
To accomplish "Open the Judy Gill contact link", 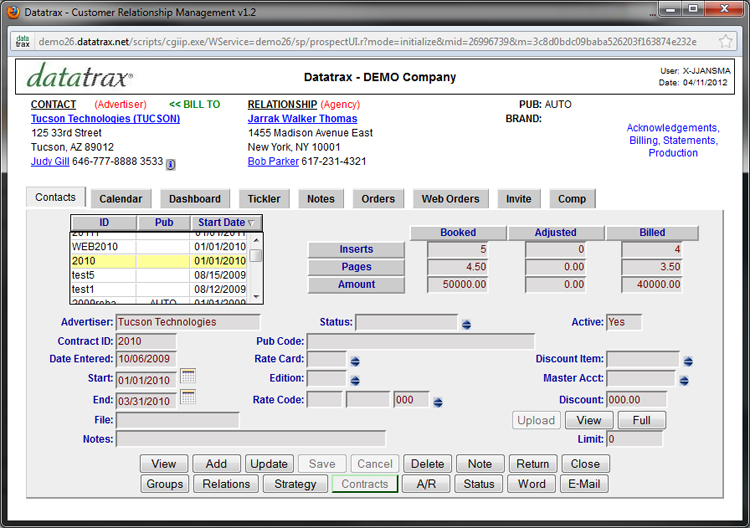I will (x=50, y=161).
